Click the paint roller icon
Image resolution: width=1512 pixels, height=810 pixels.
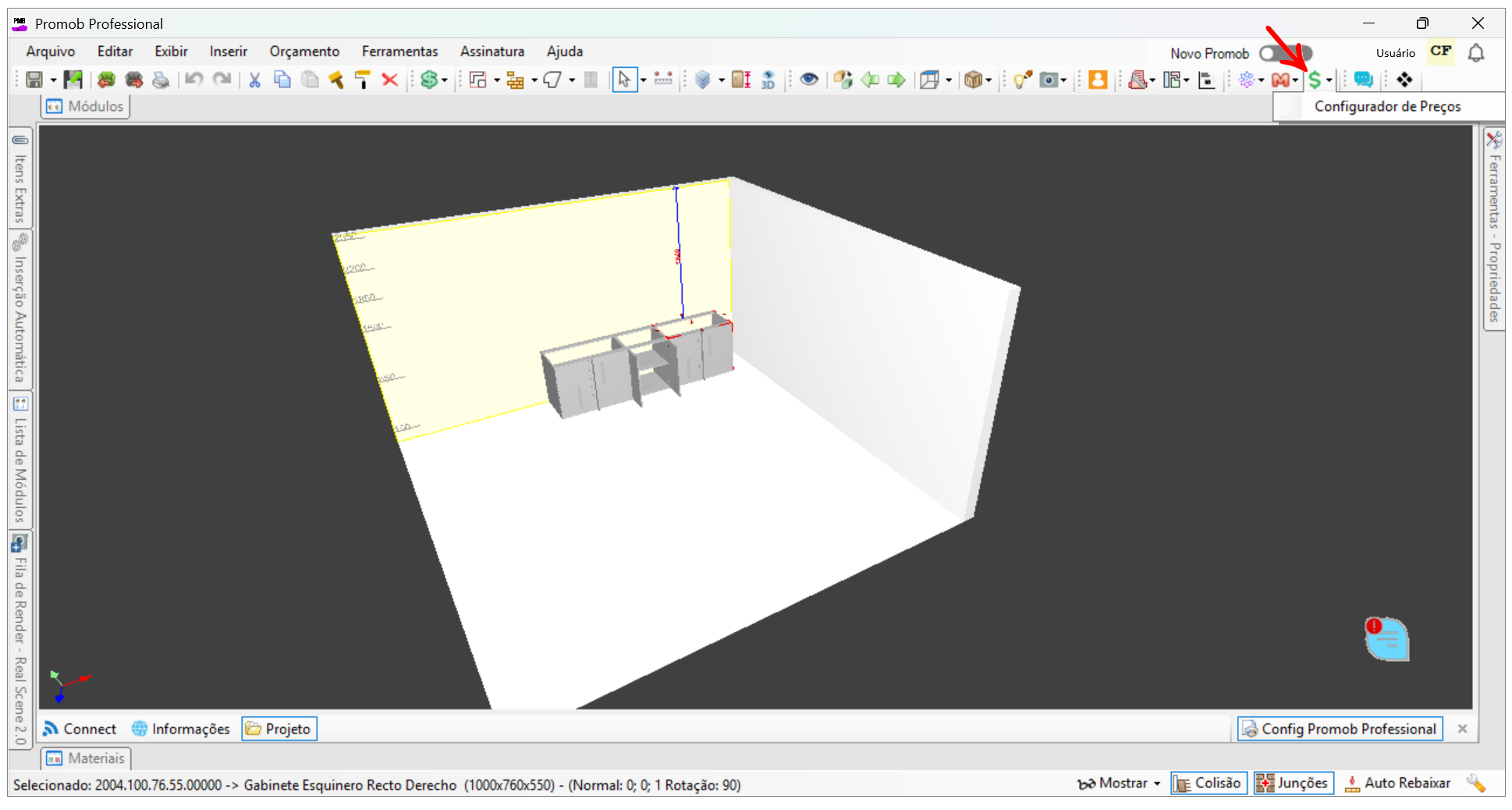point(363,80)
